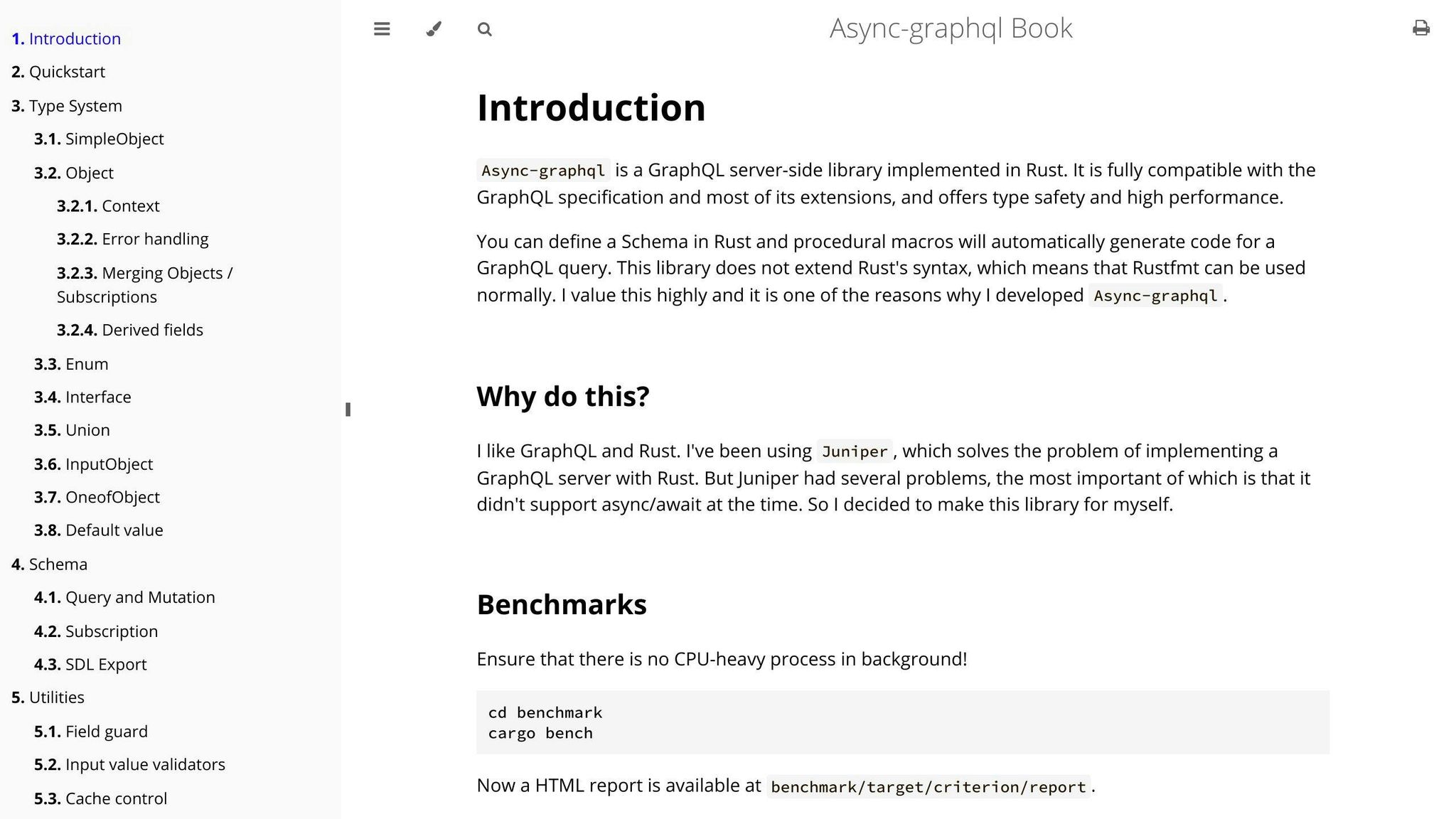Screen dimensions: 1456x819
Task: Click the Async-graphql Book title
Action: click(x=950, y=28)
